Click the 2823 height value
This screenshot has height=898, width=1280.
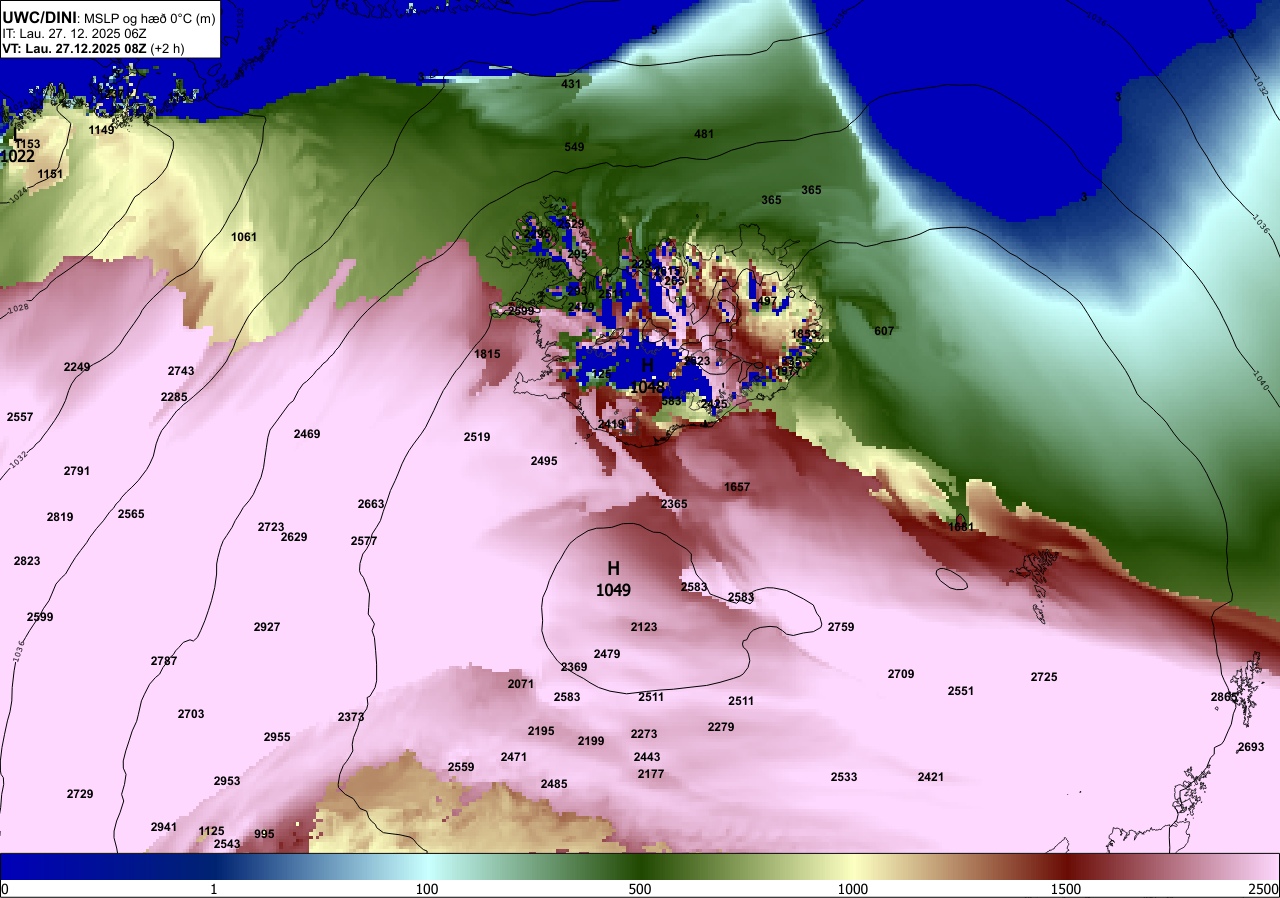pyautogui.click(x=27, y=561)
